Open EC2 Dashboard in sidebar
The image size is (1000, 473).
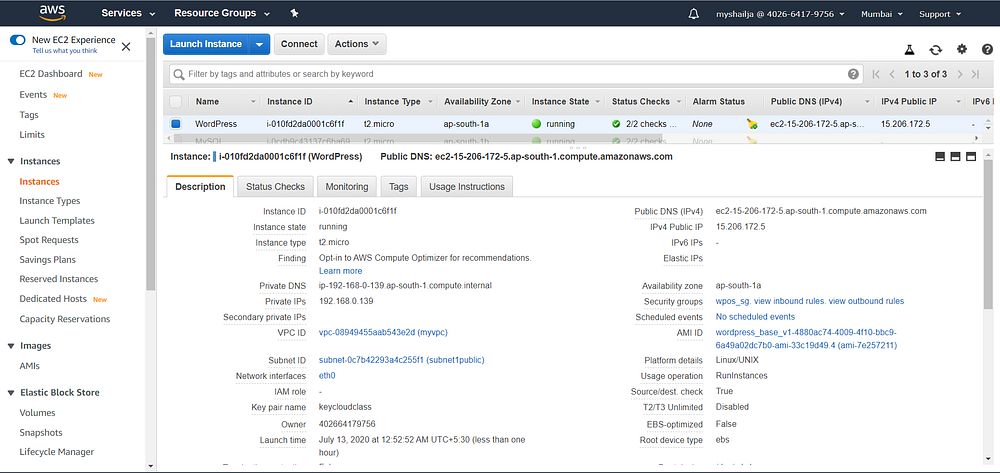tap(51, 74)
